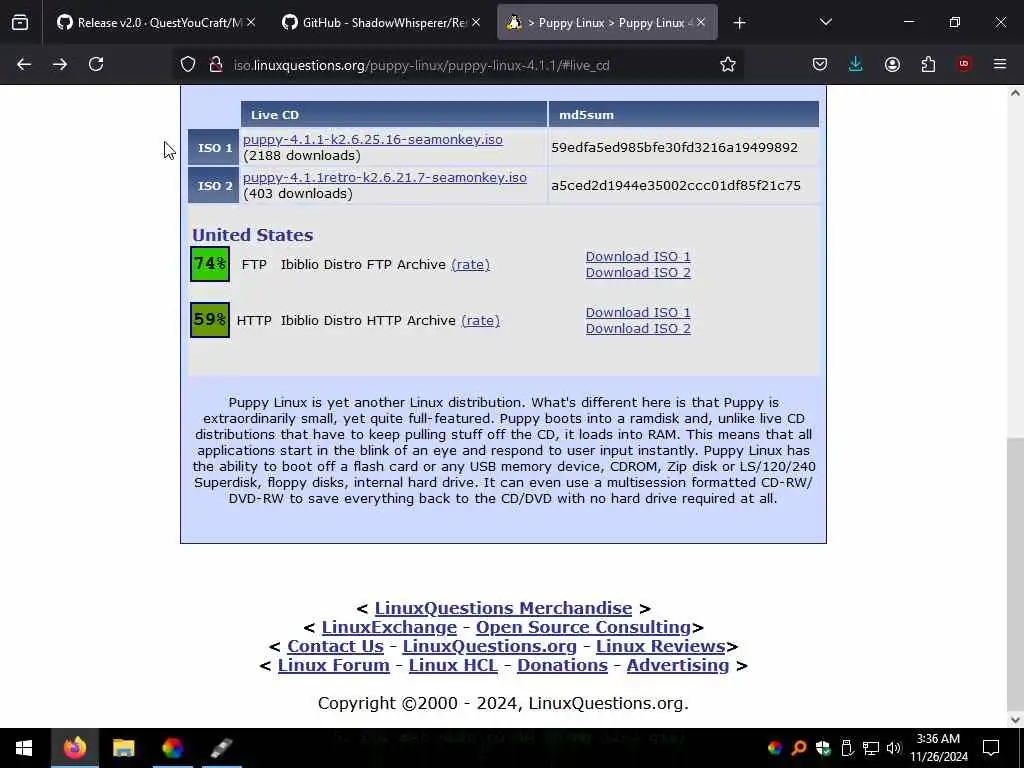
Task: Open Linux Reviews link
Action: click(x=660, y=646)
